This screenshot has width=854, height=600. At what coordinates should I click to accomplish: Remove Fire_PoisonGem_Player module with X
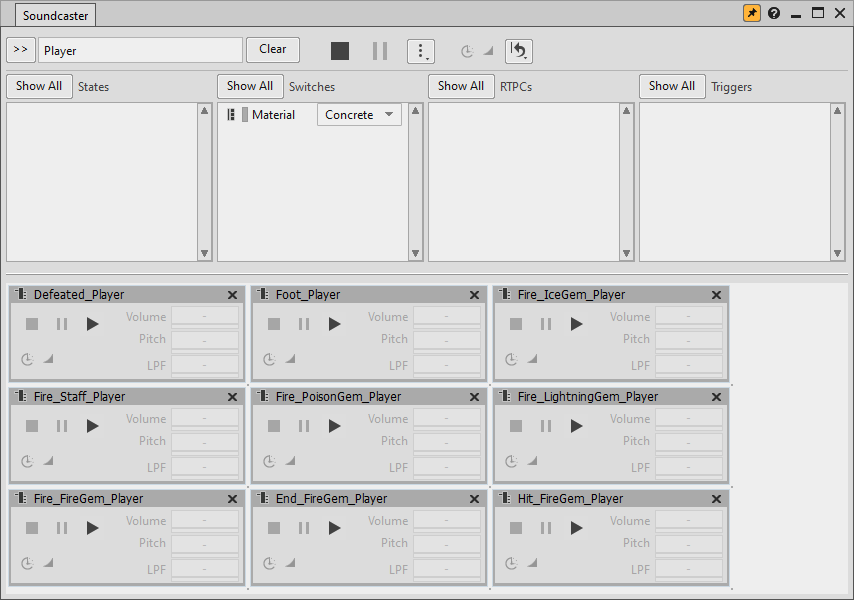point(474,397)
